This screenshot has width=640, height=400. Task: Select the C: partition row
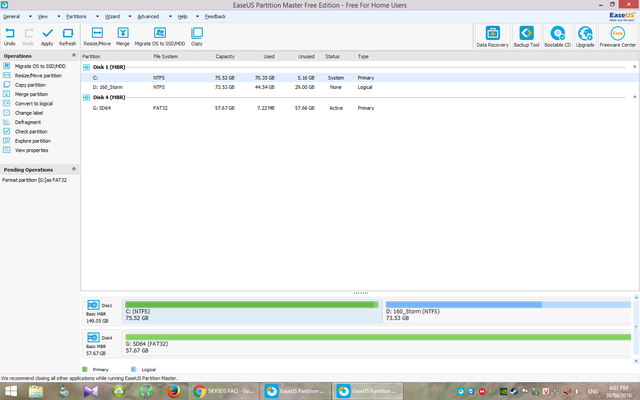(x=360, y=78)
